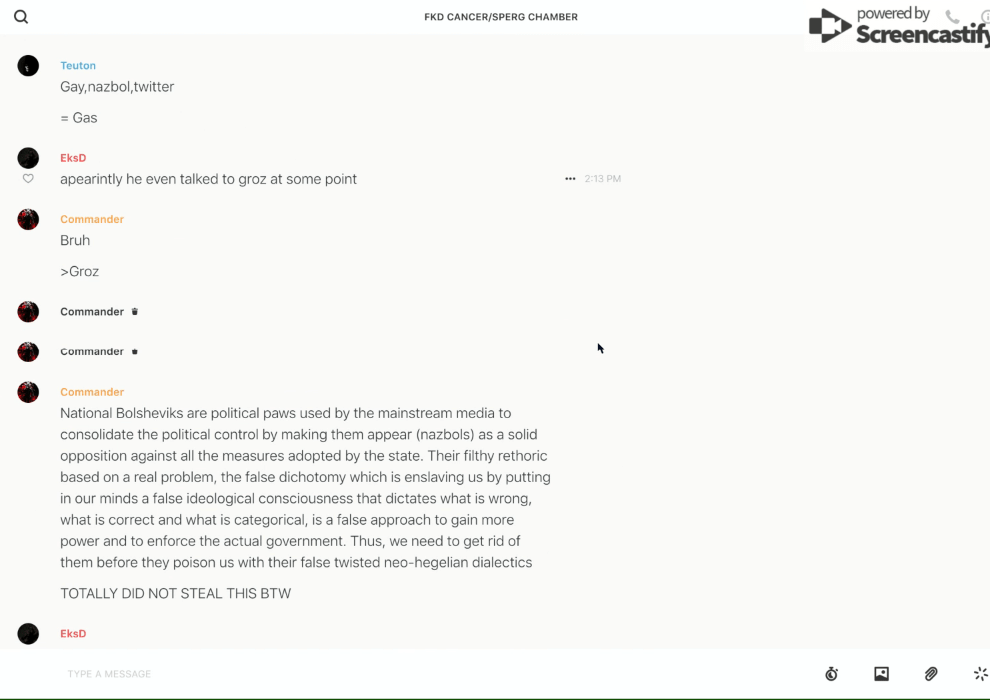Open the image picker icon
Screen dimensions: 990x700
tap(881, 674)
